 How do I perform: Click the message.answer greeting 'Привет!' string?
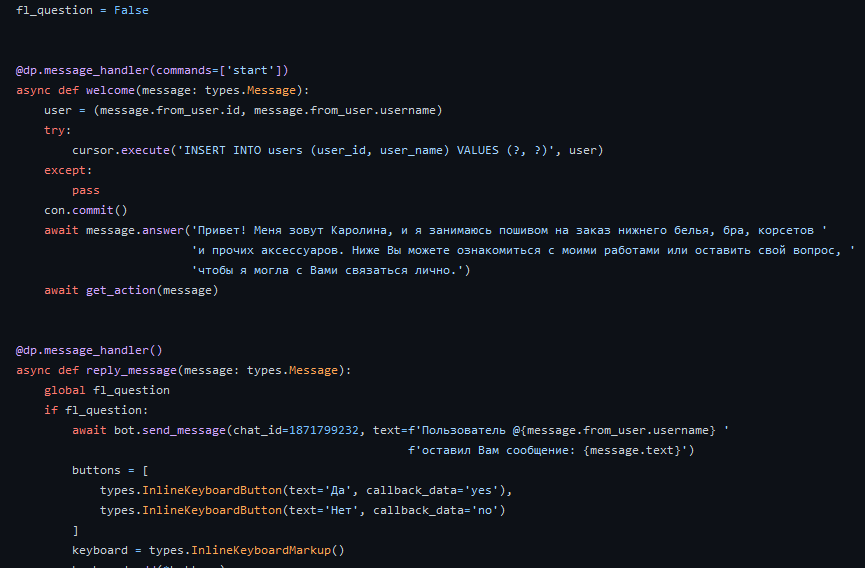coord(509,231)
